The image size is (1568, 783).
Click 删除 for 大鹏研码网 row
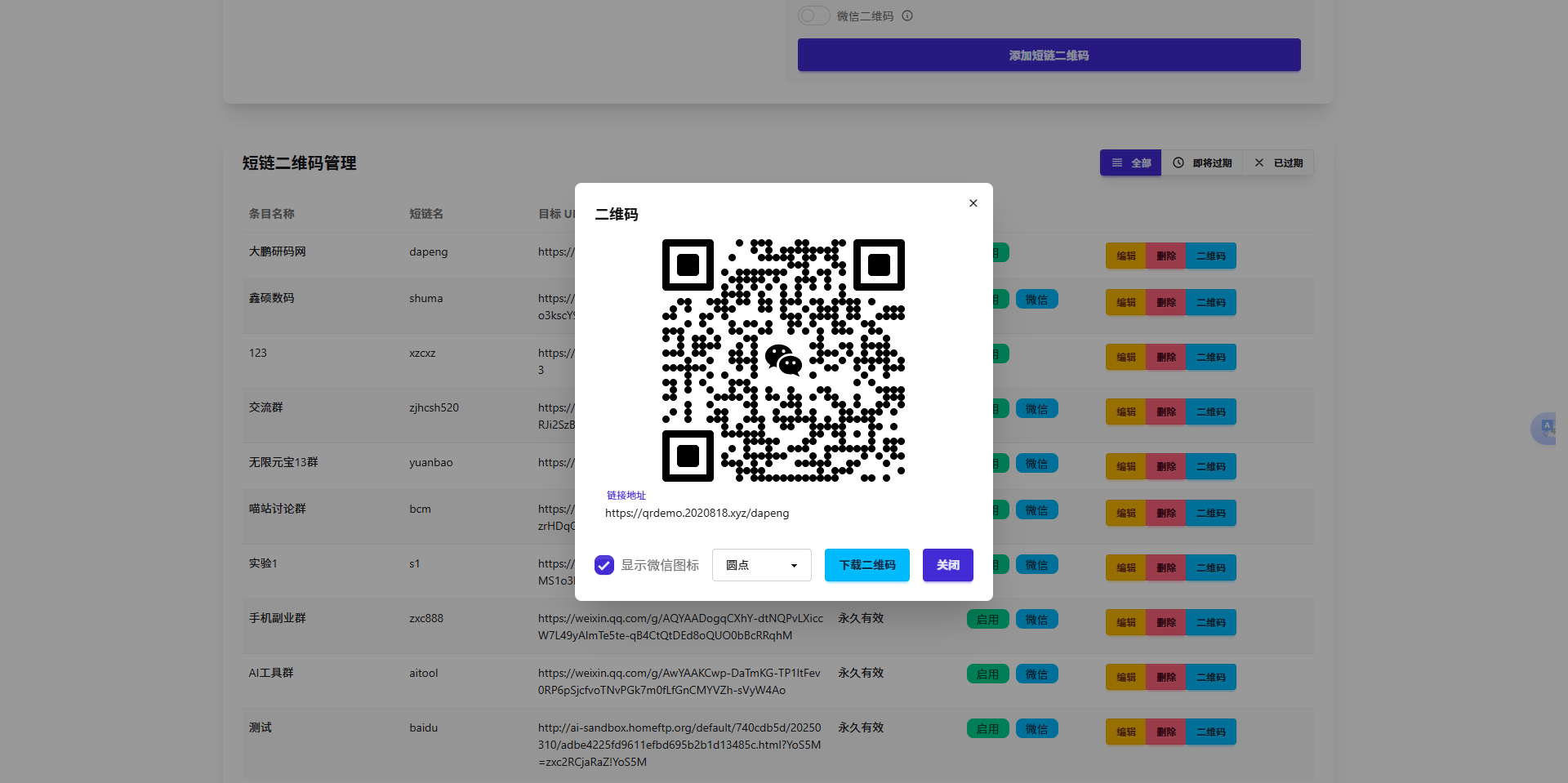point(1165,256)
